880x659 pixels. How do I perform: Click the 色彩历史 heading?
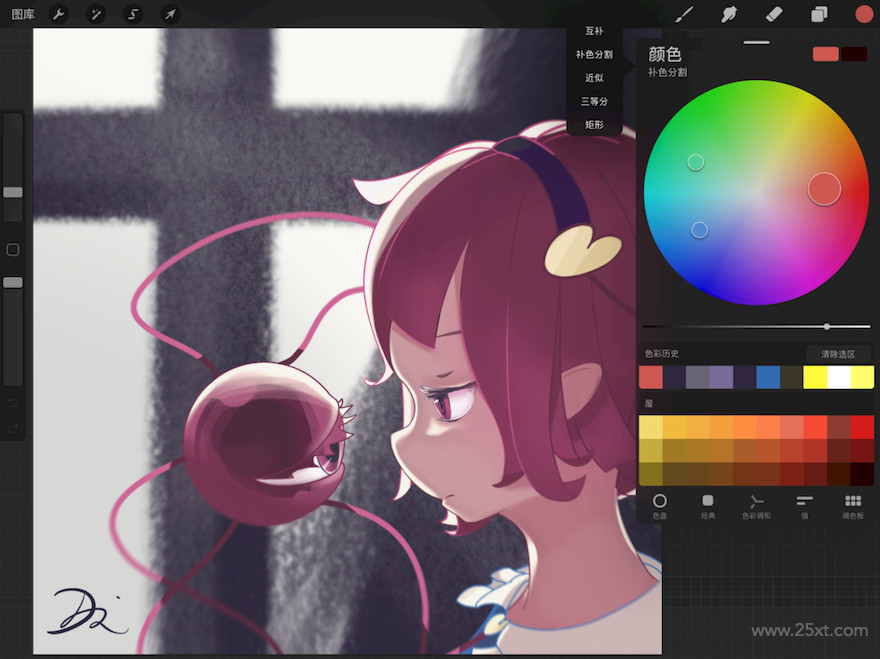click(x=662, y=354)
